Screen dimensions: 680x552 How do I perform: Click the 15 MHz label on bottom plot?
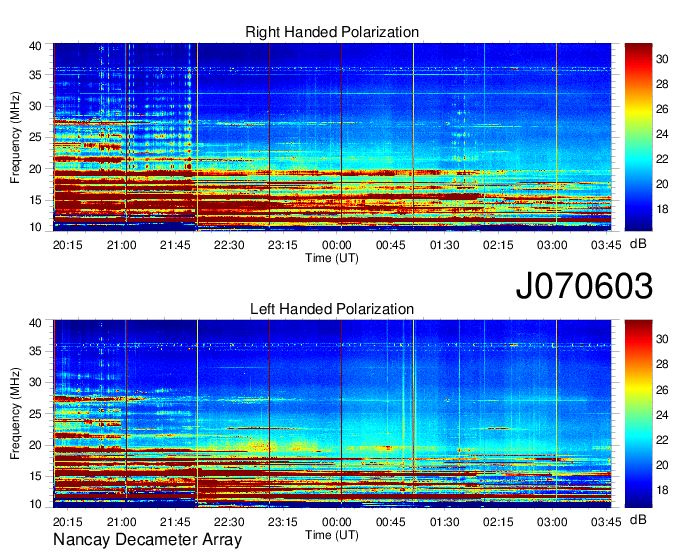coord(35,477)
